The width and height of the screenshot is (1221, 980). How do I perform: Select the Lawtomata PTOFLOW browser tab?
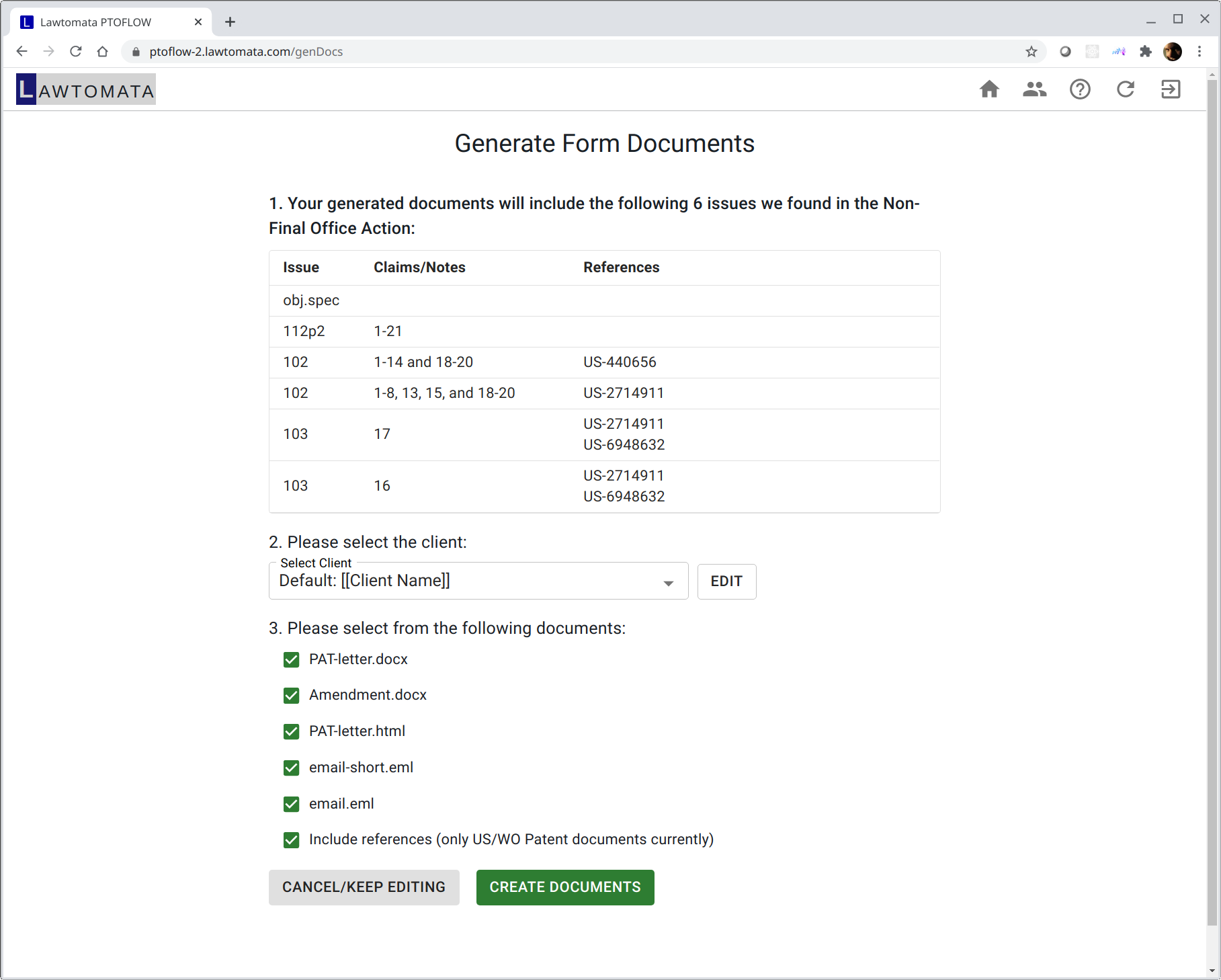[111, 22]
